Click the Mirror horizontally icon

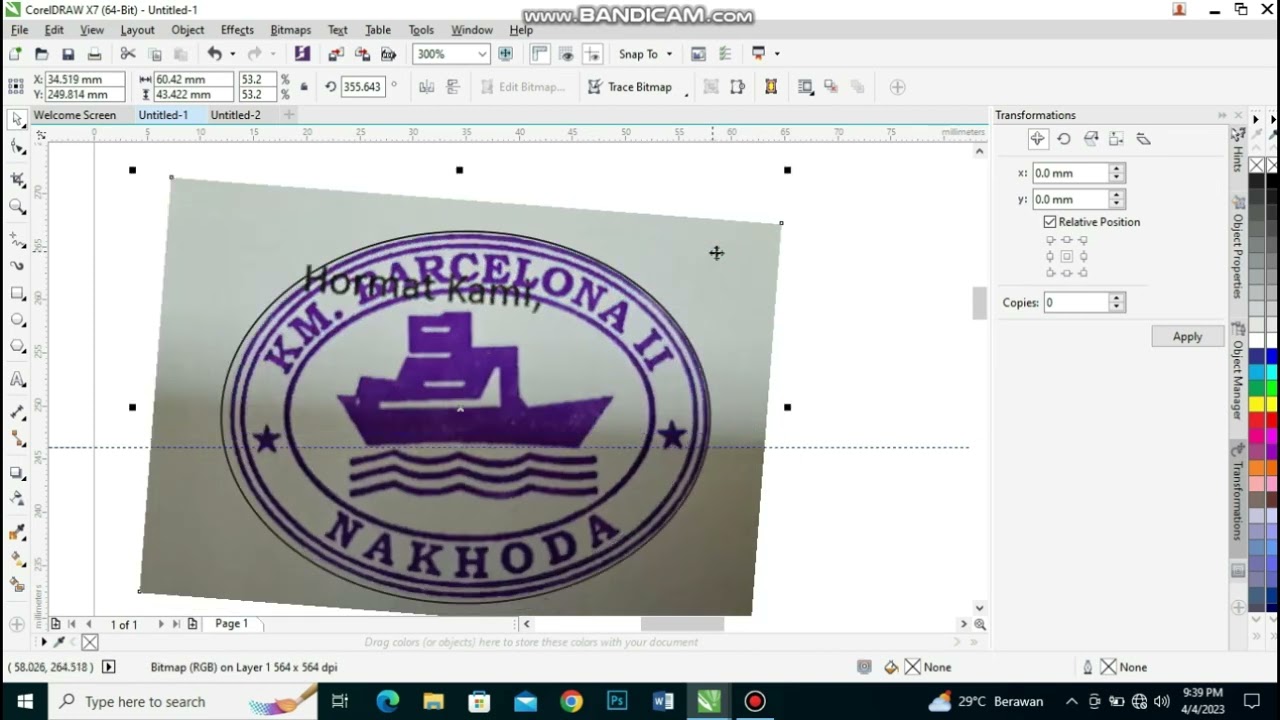(426, 87)
